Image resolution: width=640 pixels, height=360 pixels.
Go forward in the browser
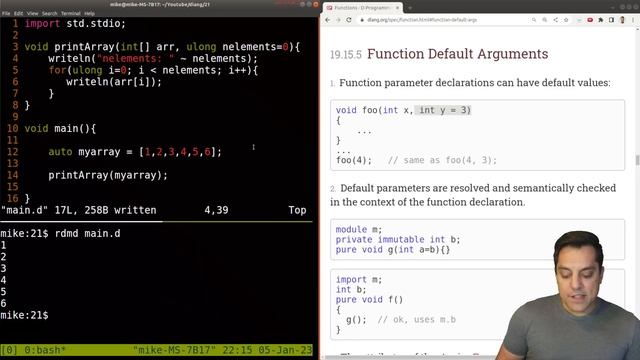[338, 20]
